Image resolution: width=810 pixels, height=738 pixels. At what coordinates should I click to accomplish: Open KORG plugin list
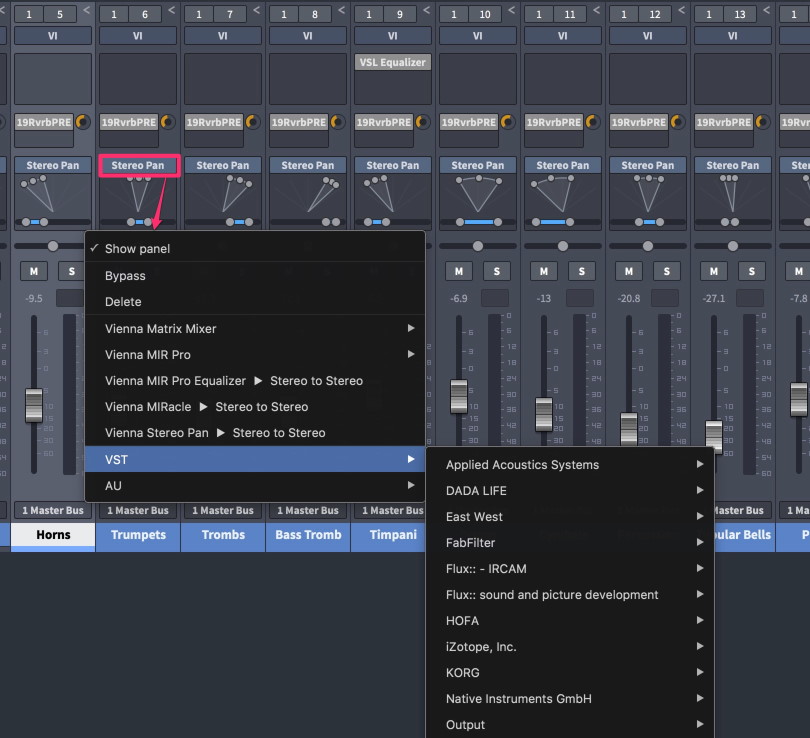[x=570, y=672]
